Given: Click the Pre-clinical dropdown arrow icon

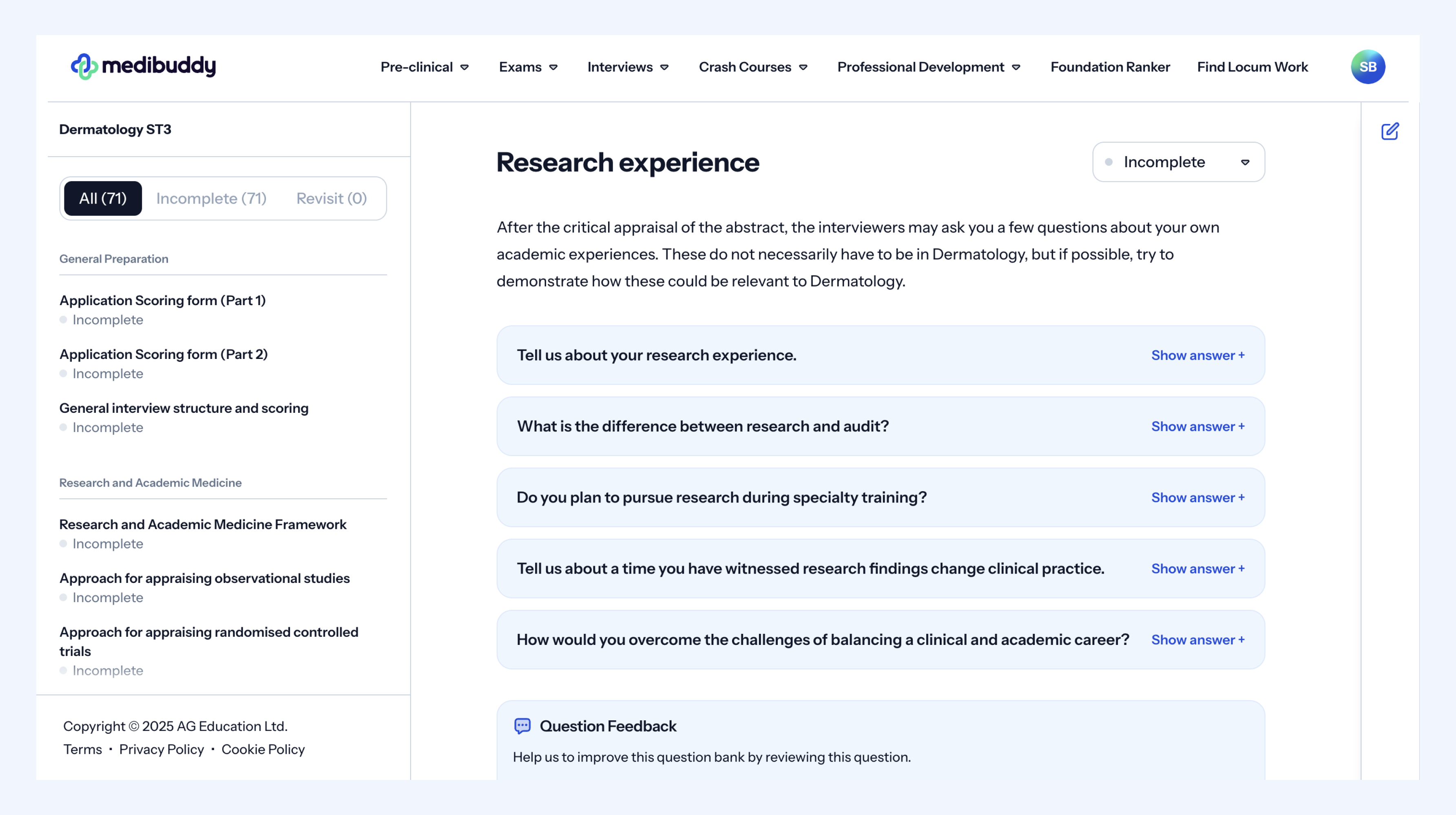Looking at the screenshot, I should point(465,67).
